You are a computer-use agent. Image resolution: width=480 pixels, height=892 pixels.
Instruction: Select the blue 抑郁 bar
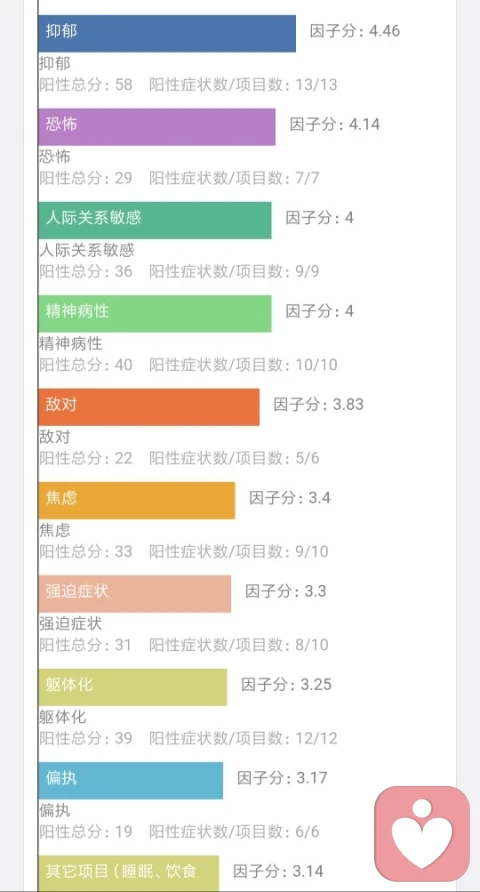tap(167, 34)
